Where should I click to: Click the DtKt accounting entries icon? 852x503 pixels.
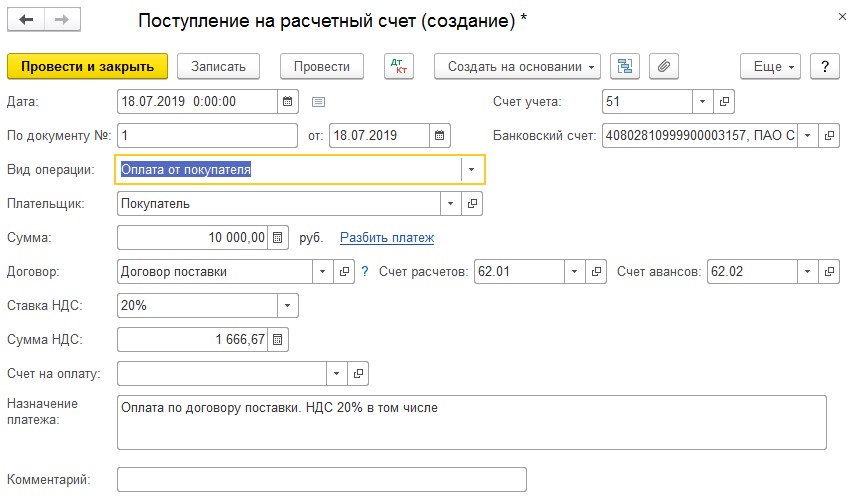[398, 66]
